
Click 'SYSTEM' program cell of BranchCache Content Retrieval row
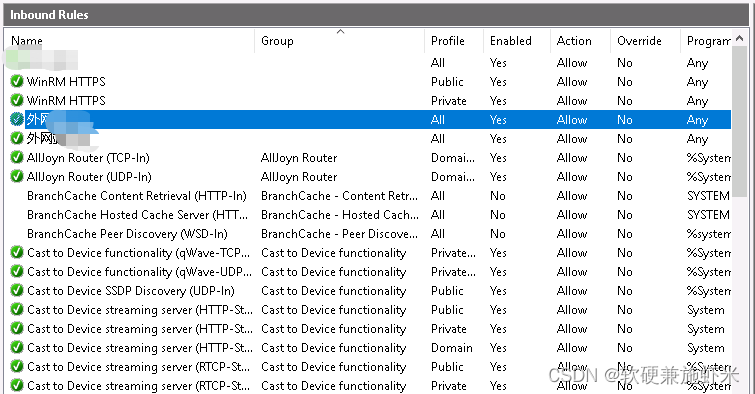tap(708, 196)
